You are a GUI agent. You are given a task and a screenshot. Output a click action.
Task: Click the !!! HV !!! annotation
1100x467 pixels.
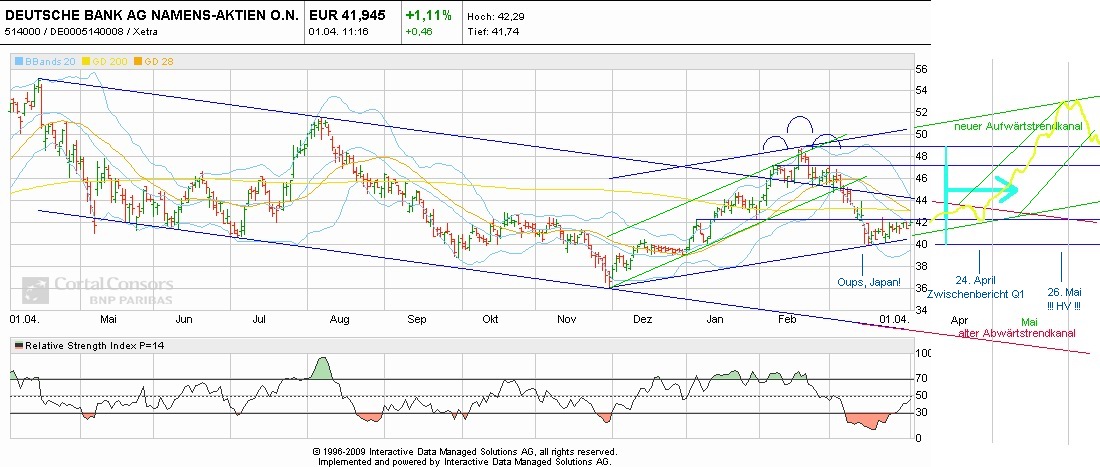click(1064, 306)
